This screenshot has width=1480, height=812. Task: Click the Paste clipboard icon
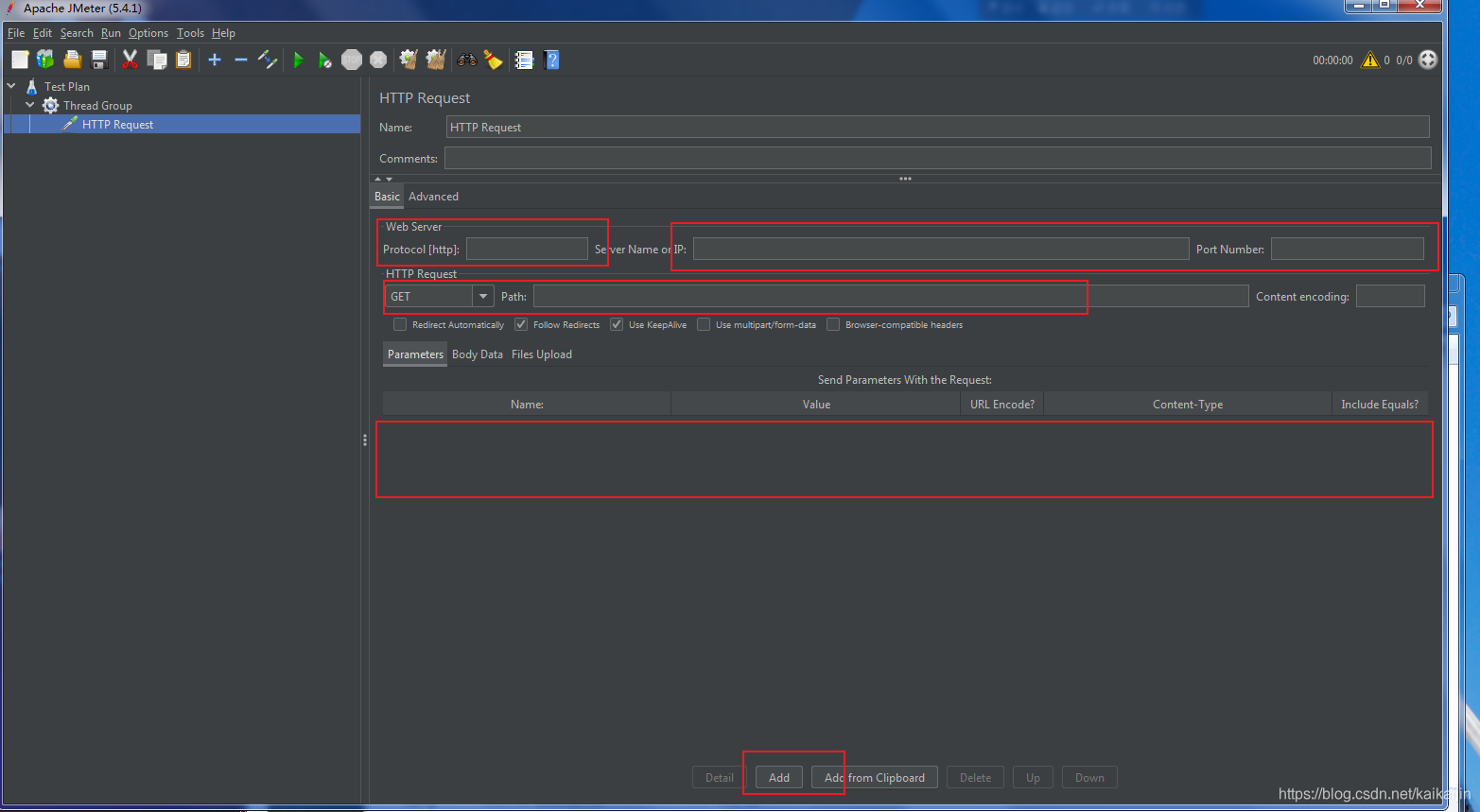tap(183, 60)
